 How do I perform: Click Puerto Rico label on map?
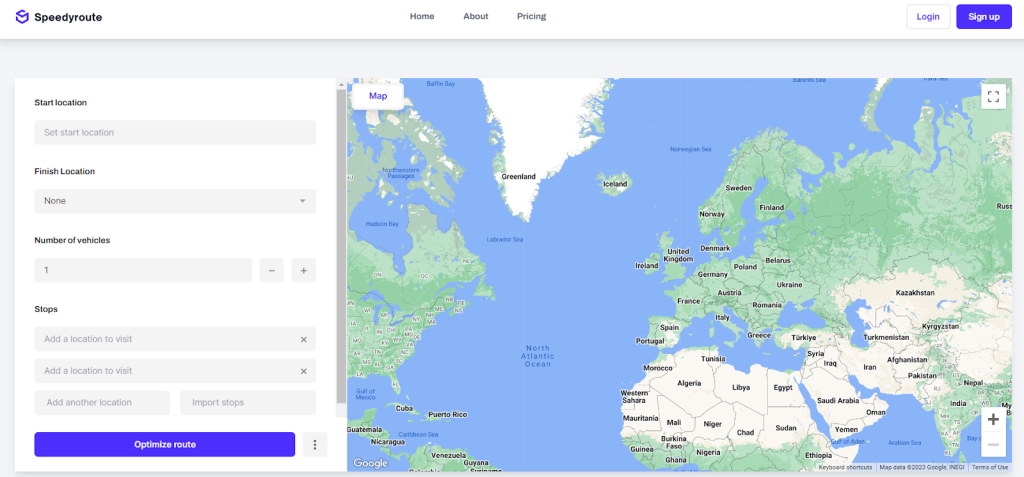click(x=447, y=415)
